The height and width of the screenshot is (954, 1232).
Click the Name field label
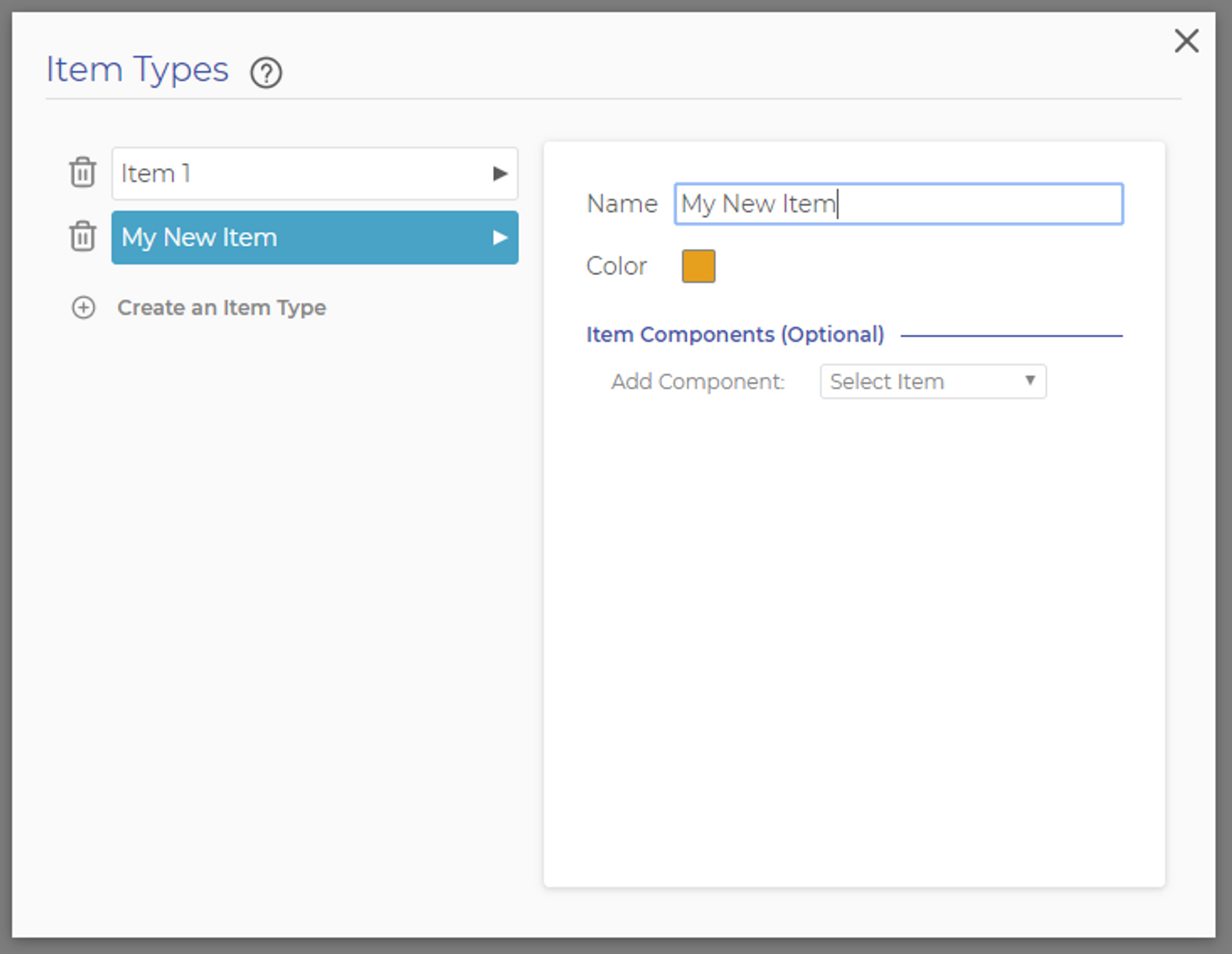click(x=621, y=204)
